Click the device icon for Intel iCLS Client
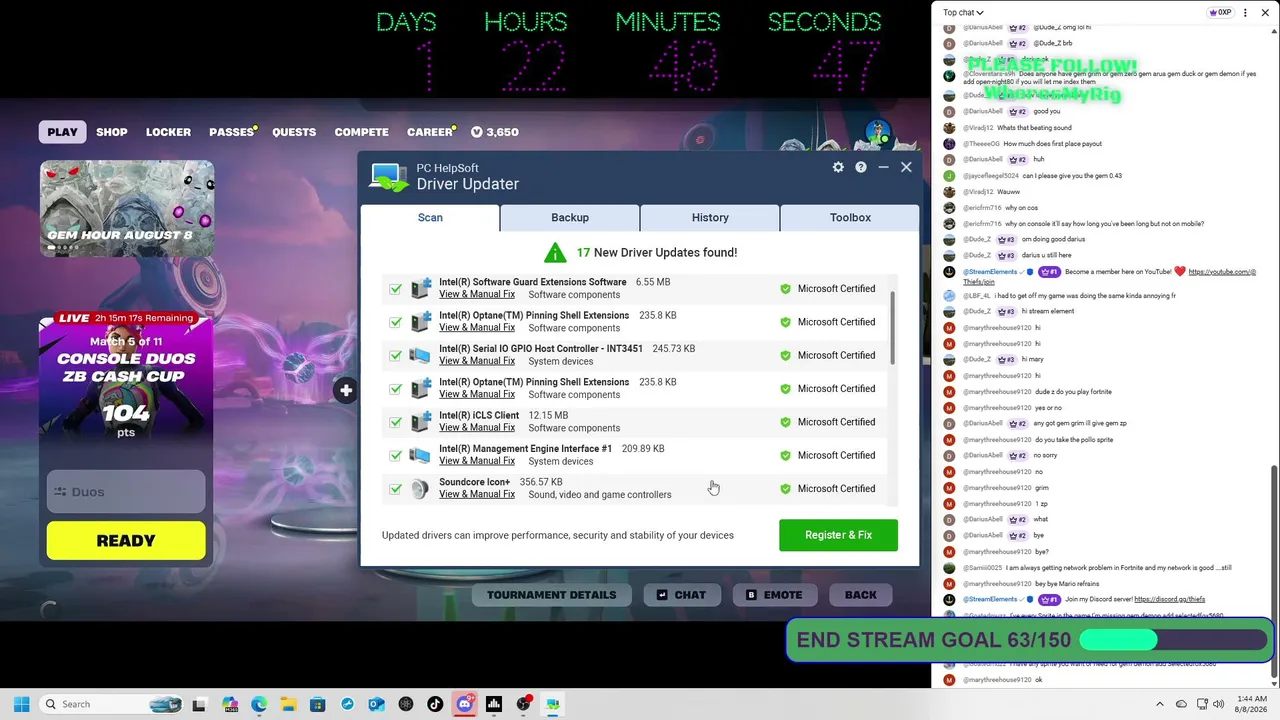Viewport: 1280px width, 720px height. [420, 422]
